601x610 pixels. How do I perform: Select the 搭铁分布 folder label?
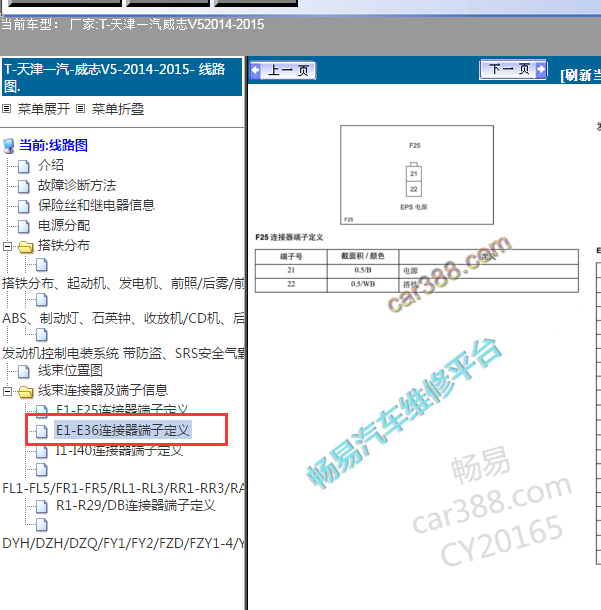64,245
